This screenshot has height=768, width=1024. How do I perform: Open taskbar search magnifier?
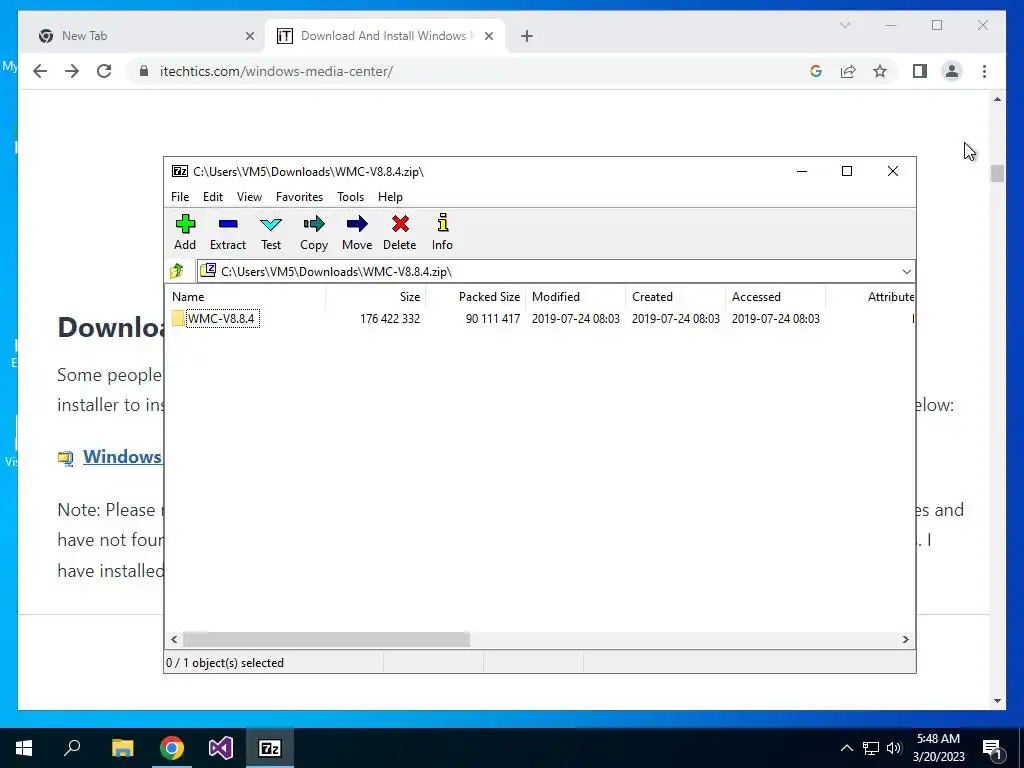click(72, 748)
